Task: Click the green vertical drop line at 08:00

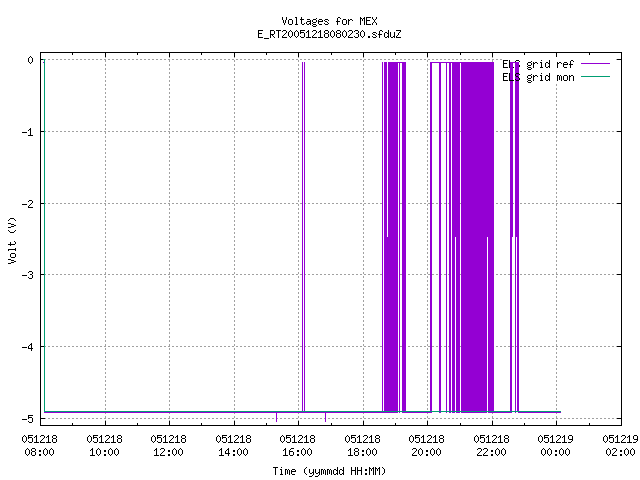Action: tap(44, 236)
